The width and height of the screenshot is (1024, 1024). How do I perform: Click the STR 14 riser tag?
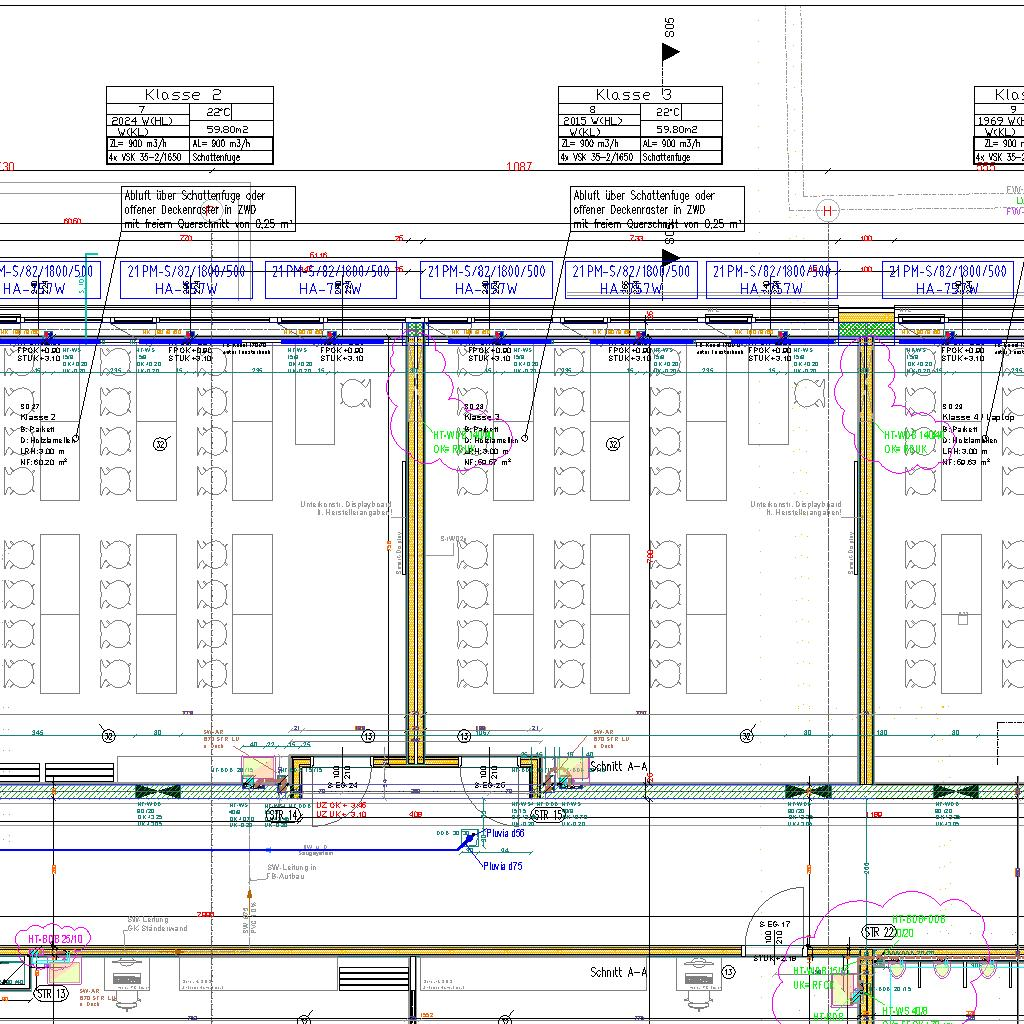coord(283,815)
